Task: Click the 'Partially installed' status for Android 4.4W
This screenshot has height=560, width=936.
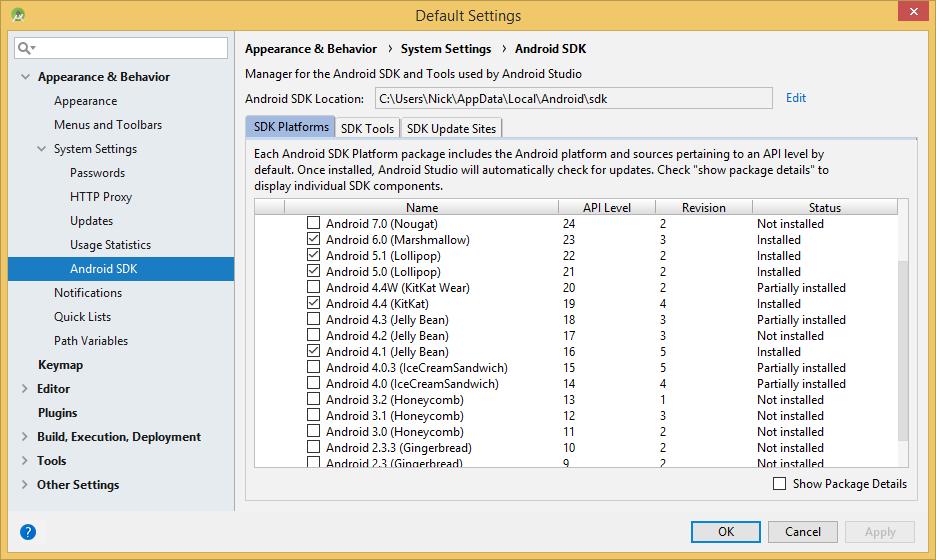Action: (801, 287)
